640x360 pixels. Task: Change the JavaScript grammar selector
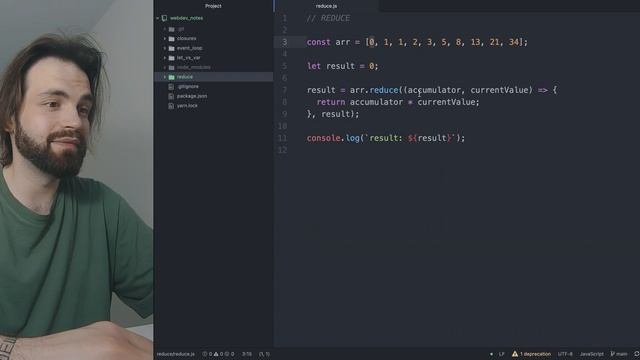[591, 354]
